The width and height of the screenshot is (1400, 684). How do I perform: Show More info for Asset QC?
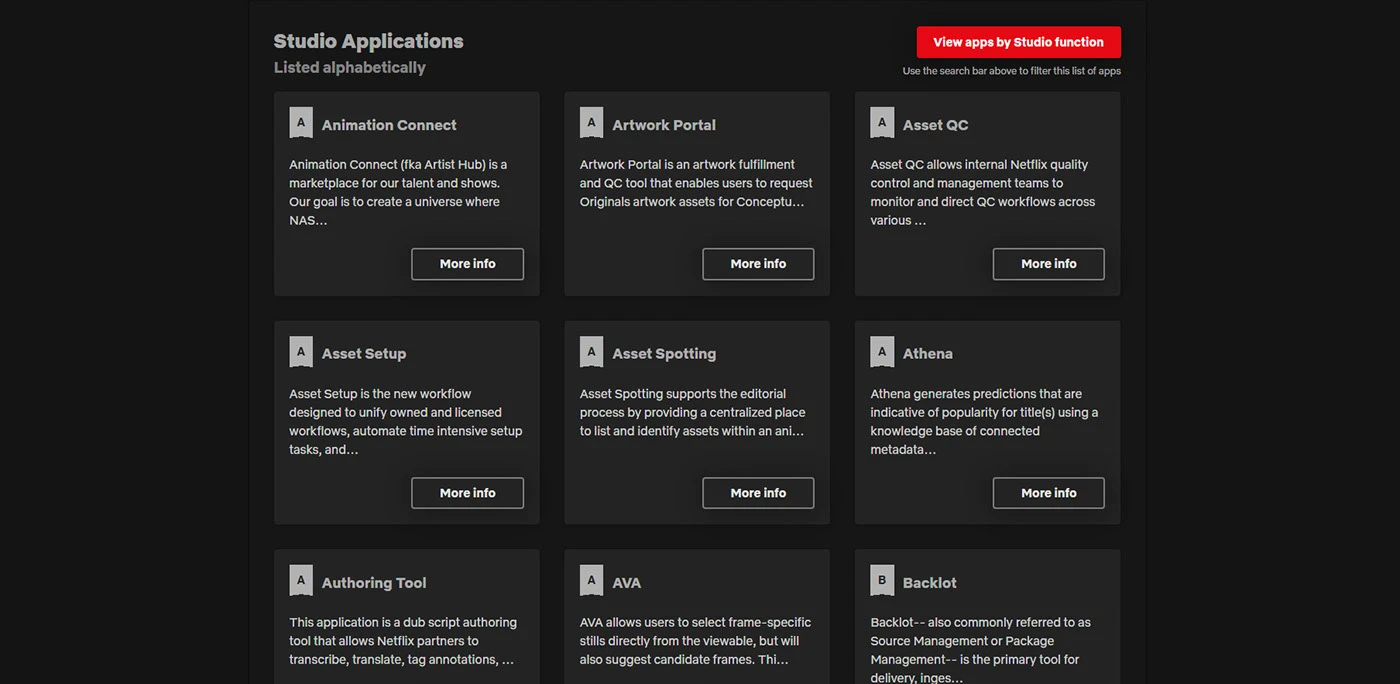[x=1048, y=264]
